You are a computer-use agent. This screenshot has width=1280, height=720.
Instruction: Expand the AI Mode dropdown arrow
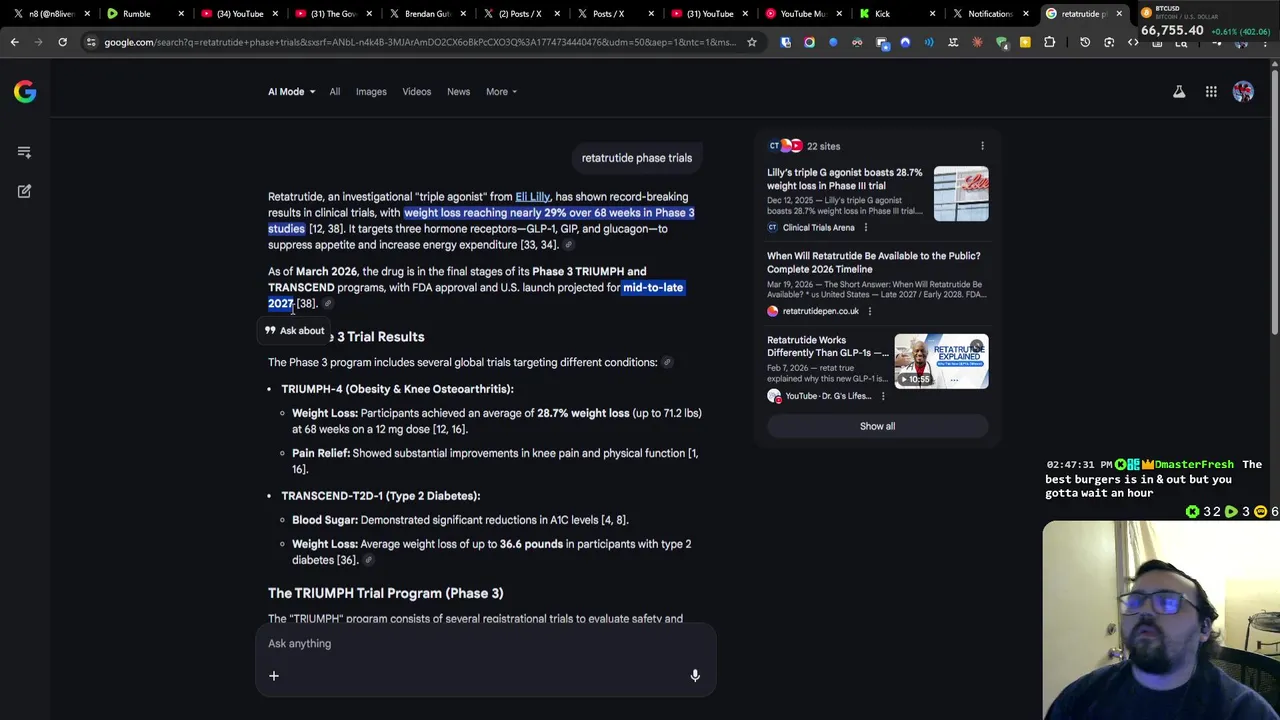tap(312, 92)
